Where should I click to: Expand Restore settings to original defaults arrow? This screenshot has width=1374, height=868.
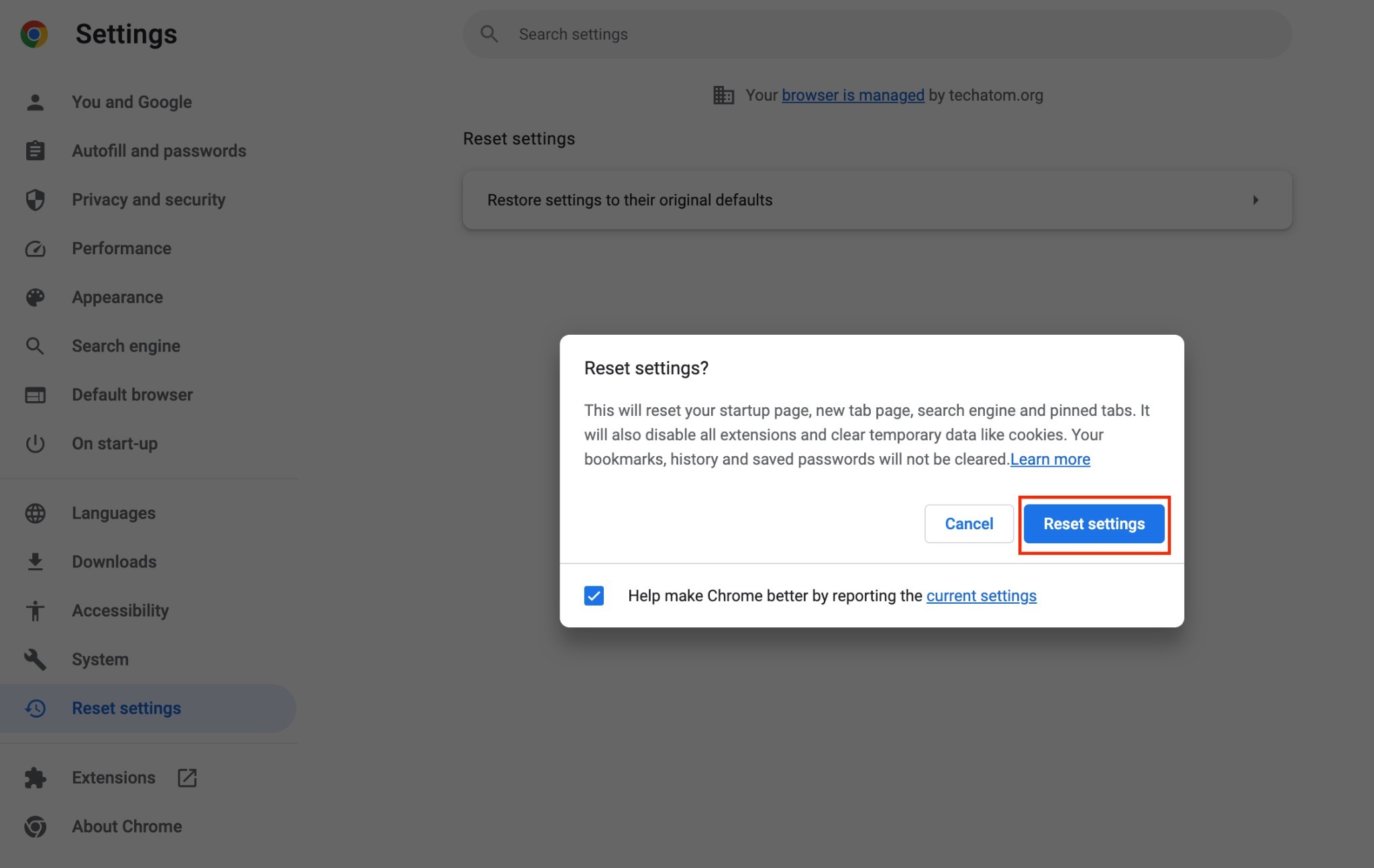1255,200
